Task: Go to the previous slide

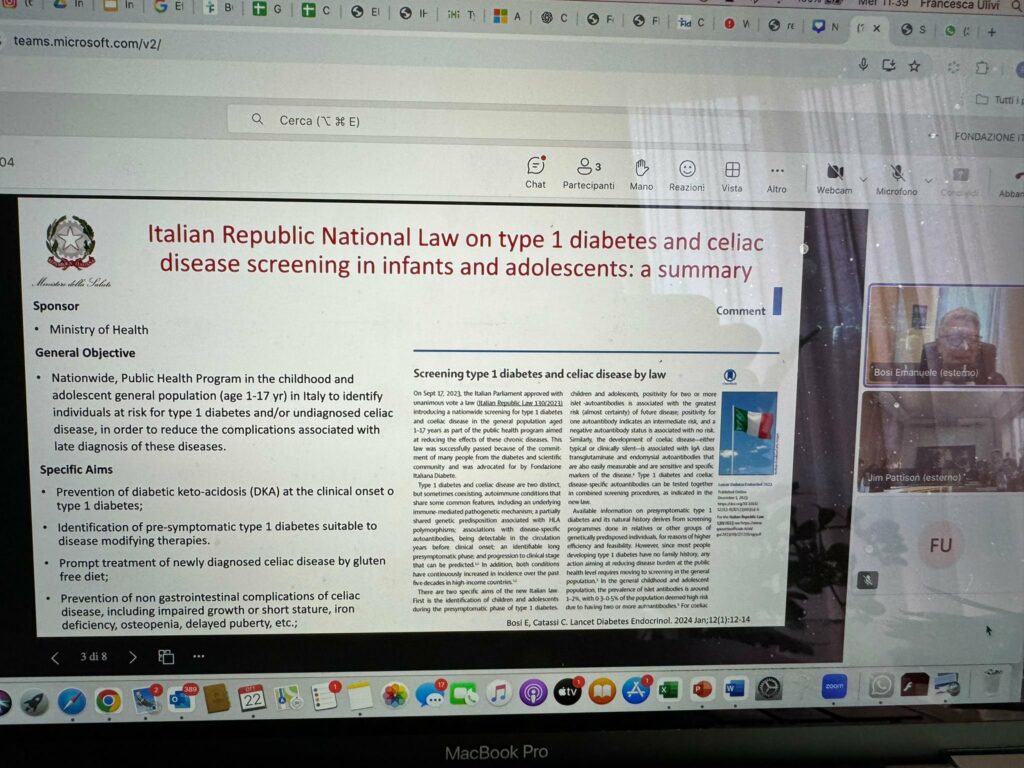Action: [x=55, y=657]
